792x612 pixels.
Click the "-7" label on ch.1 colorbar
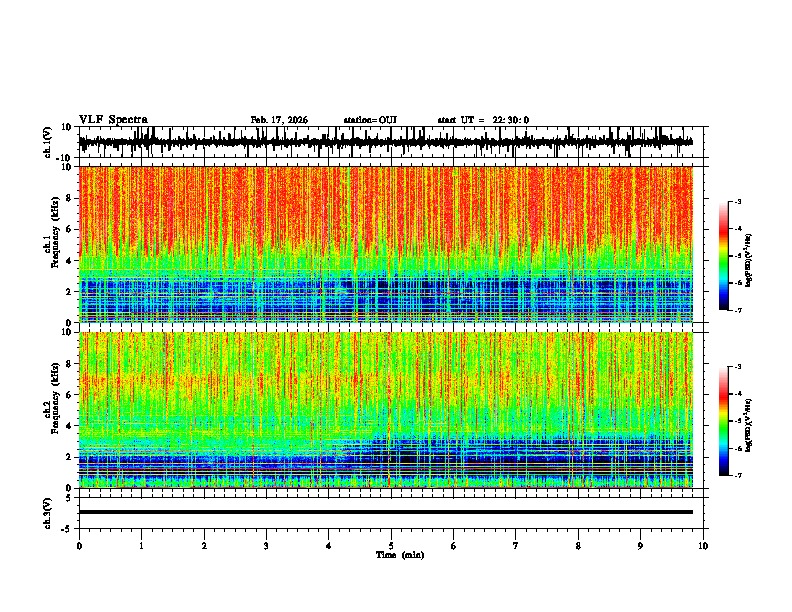737,310
